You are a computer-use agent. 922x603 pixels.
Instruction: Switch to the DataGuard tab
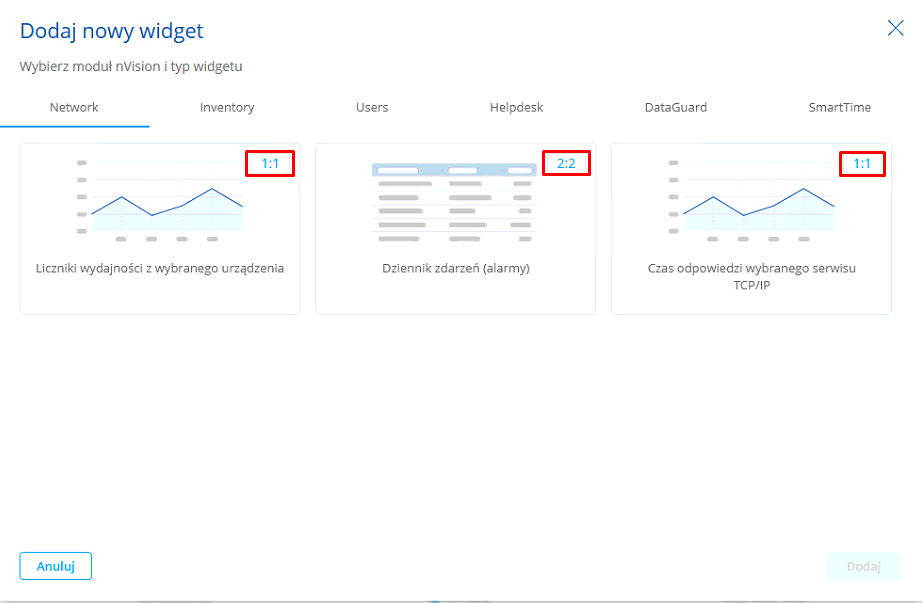[675, 107]
